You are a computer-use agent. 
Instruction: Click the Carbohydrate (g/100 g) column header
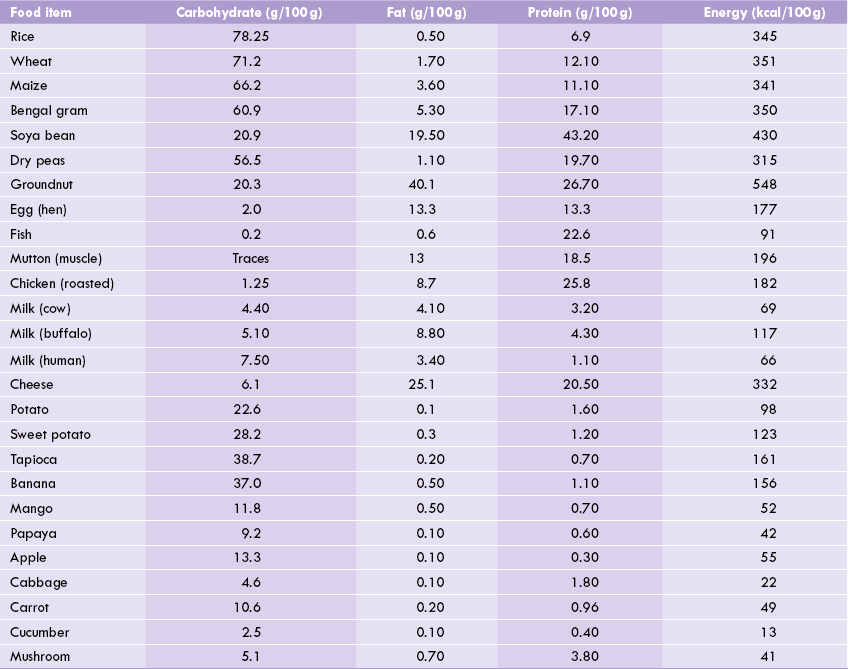click(249, 12)
